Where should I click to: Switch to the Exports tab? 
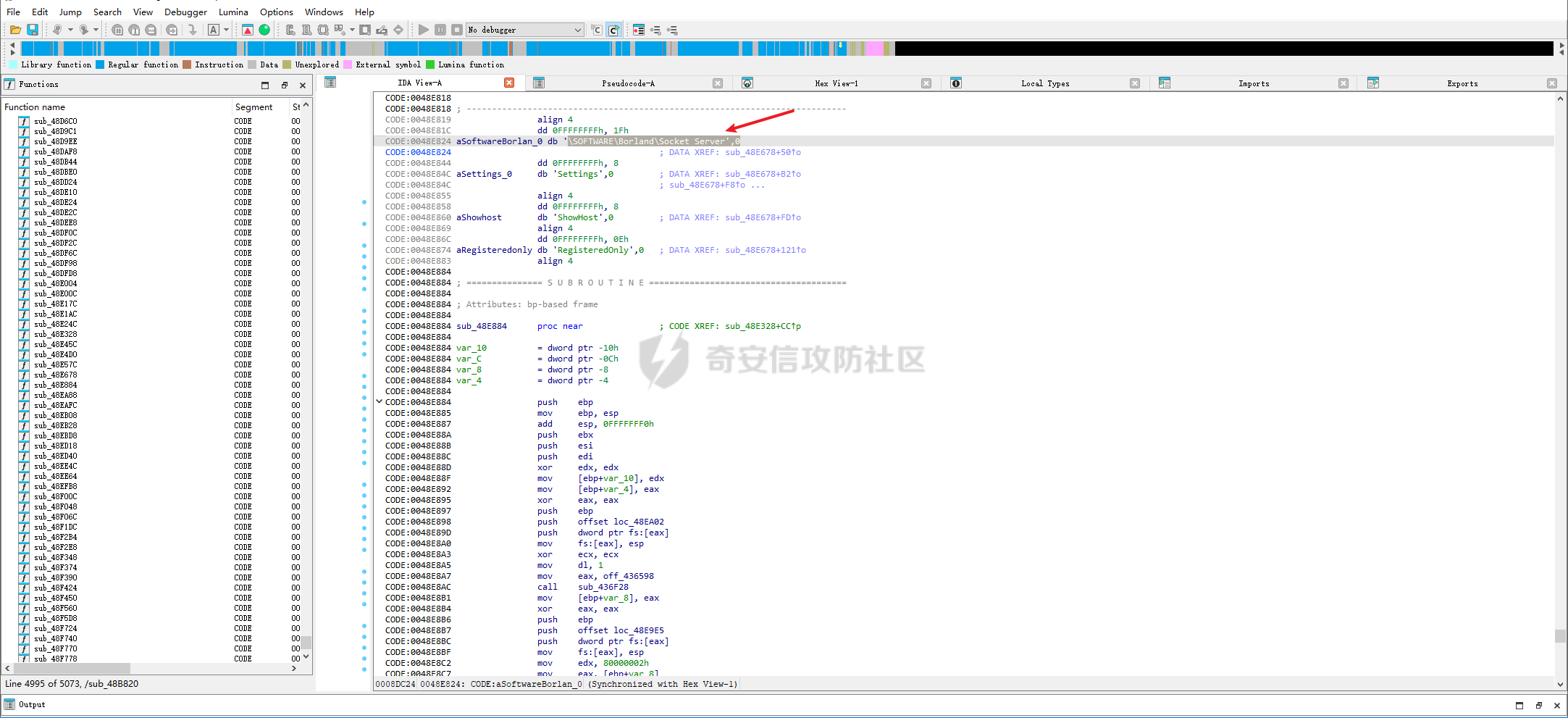pos(1462,83)
